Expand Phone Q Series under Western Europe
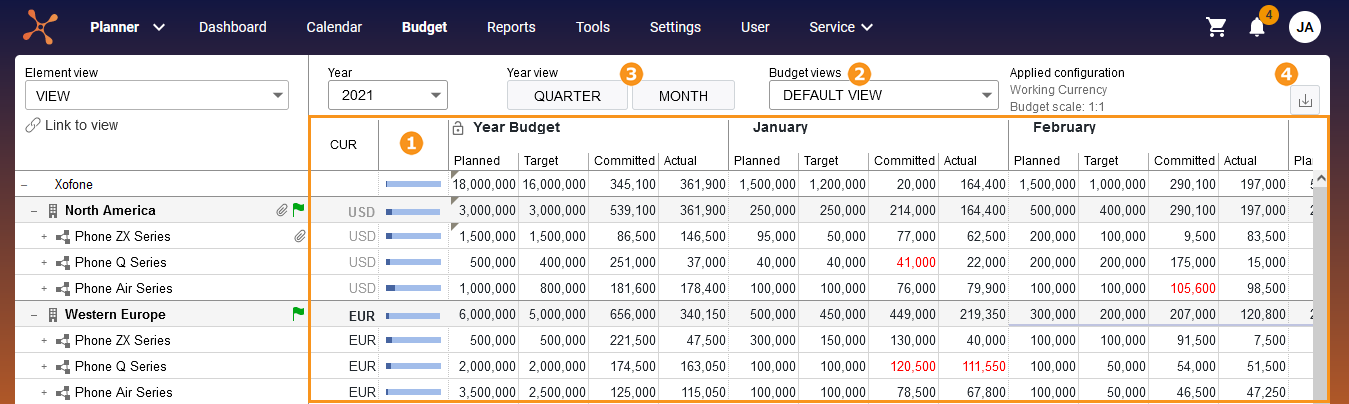This screenshot has width=1349, height=404. pyautogui.click(x=44, y=366)
